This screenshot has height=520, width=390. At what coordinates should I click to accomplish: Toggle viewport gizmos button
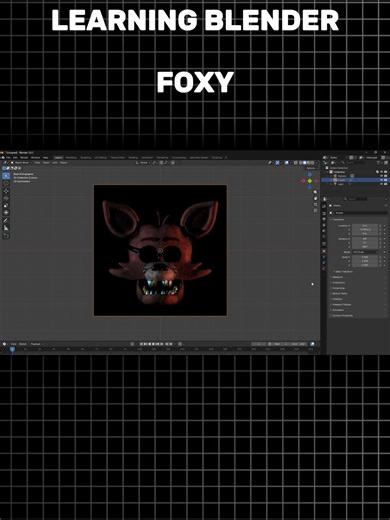(277, 163)
